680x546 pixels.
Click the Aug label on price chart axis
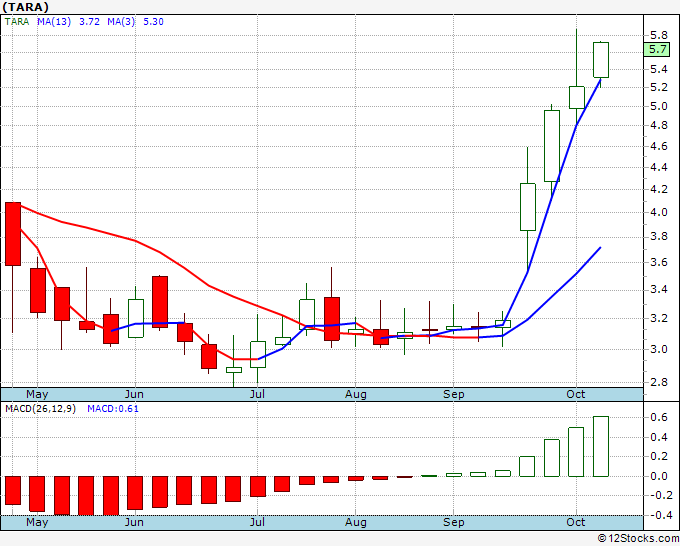(356, 394)
